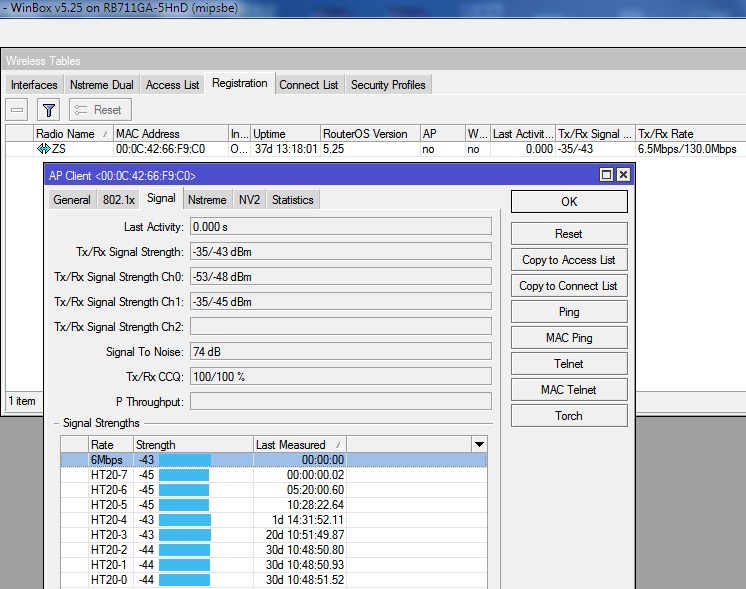
Task: Select MAC address 00:0C:42:66:F9:C0 cell
Action: 160,149
